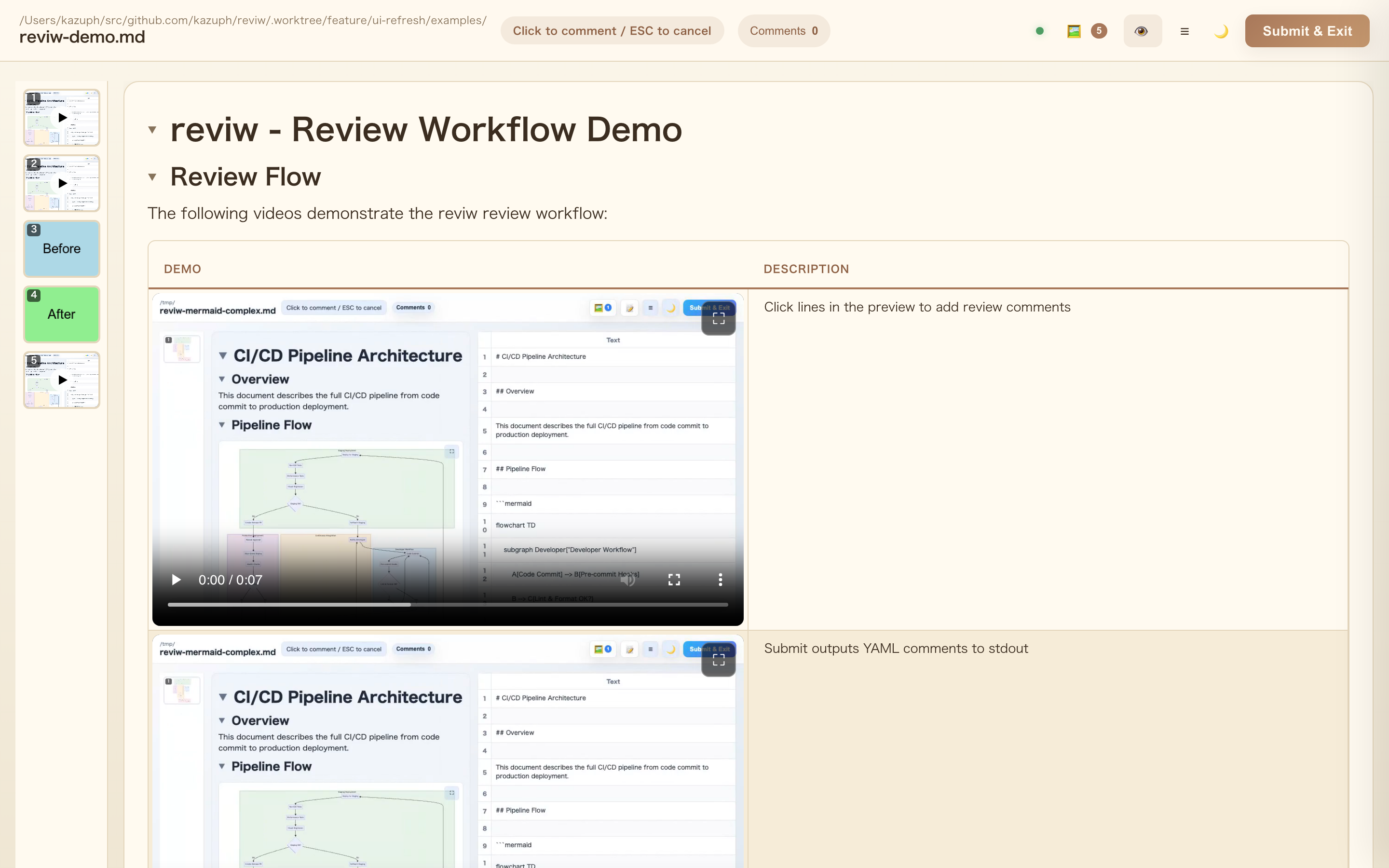Image resolution: width=1389 pixels, height=868 pixels.
Task: Select sidebar thumbnail number 5
Action: (61, 380)
